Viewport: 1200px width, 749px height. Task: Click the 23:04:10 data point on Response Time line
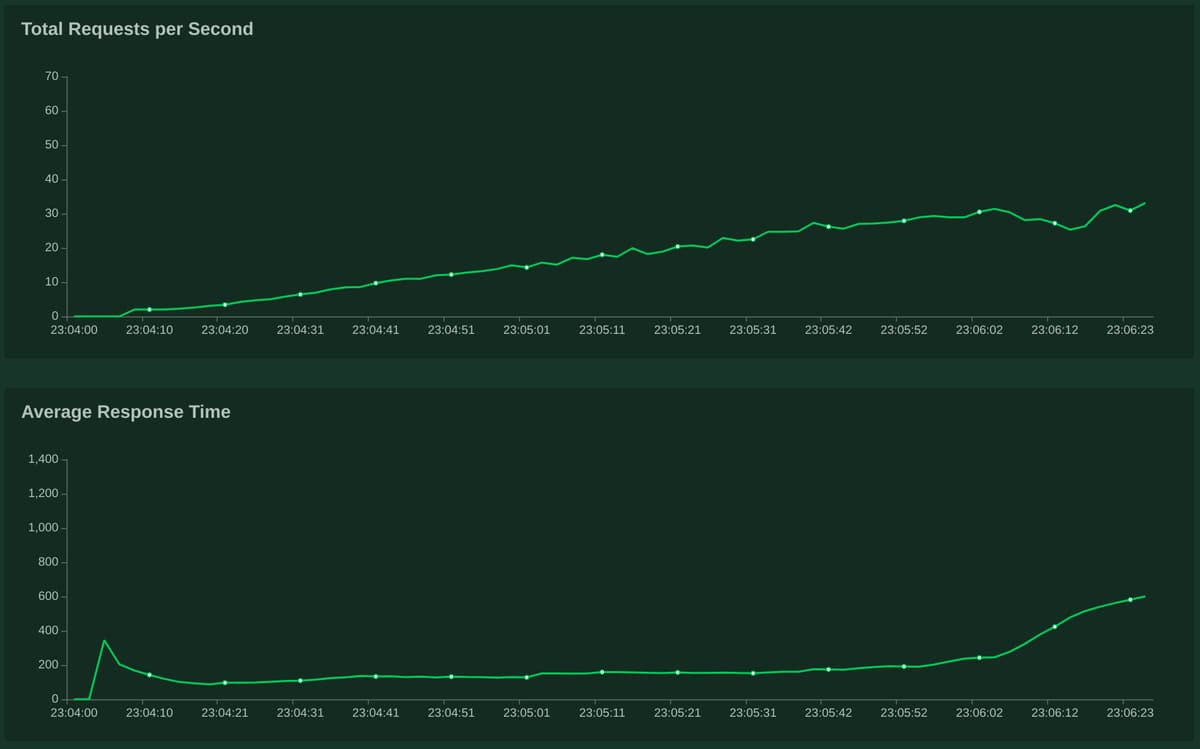(x=150, y=675)
